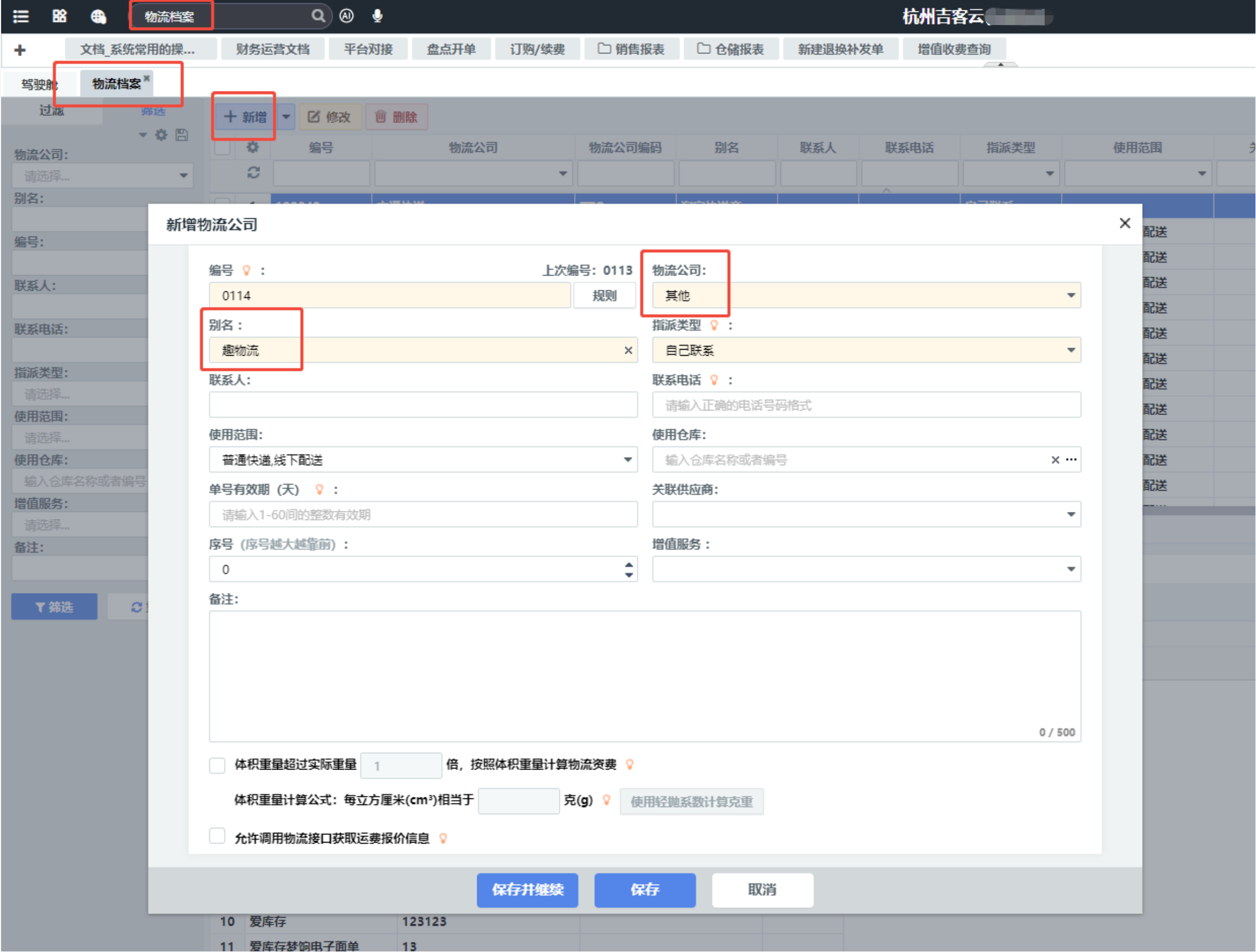
Task: Click the plus icon to add a shortcut tab
Action: tap(20, 50)
